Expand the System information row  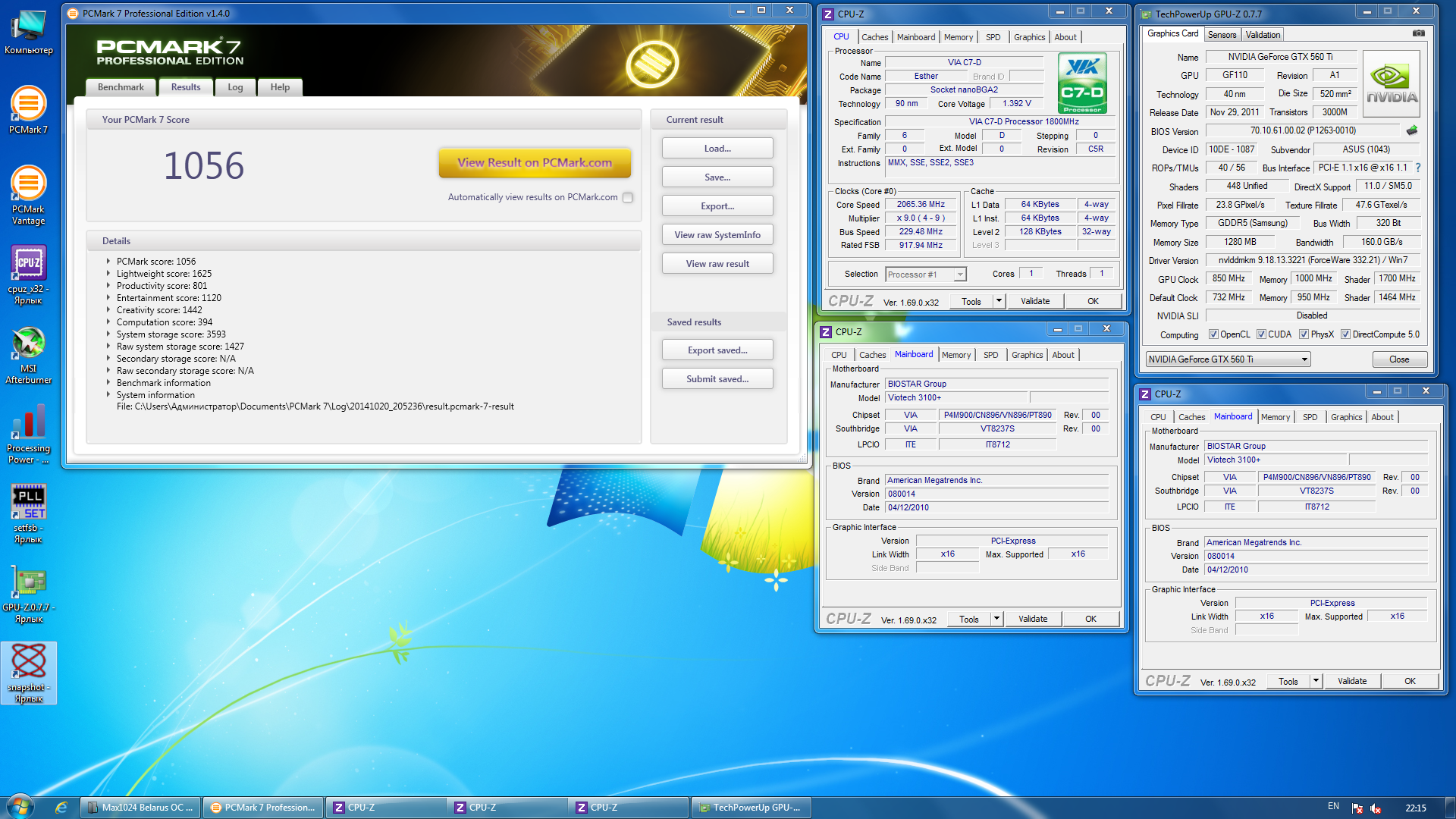[x=108, y=395]
